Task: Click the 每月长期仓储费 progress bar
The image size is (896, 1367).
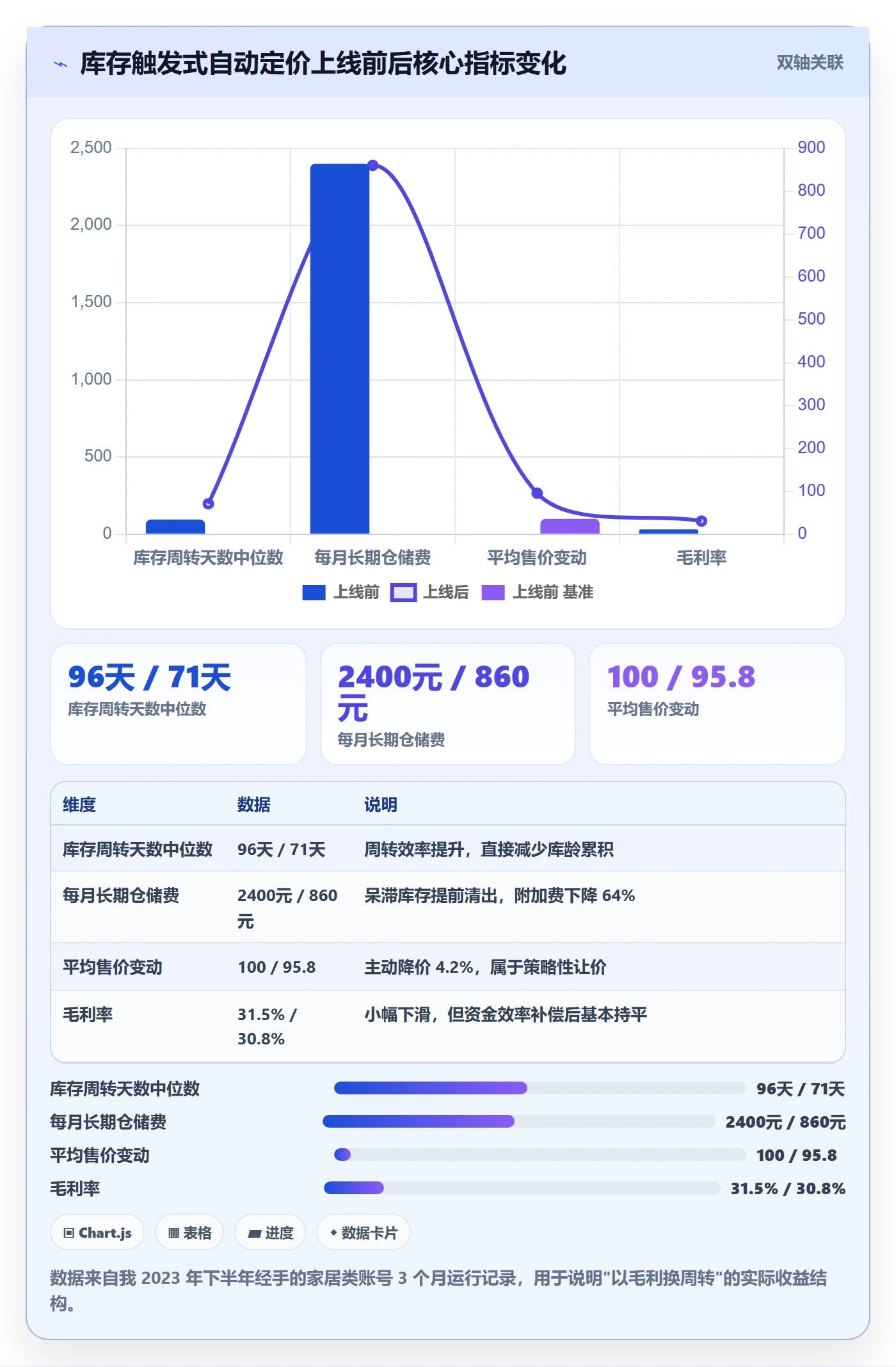Action: (519, 1121)
